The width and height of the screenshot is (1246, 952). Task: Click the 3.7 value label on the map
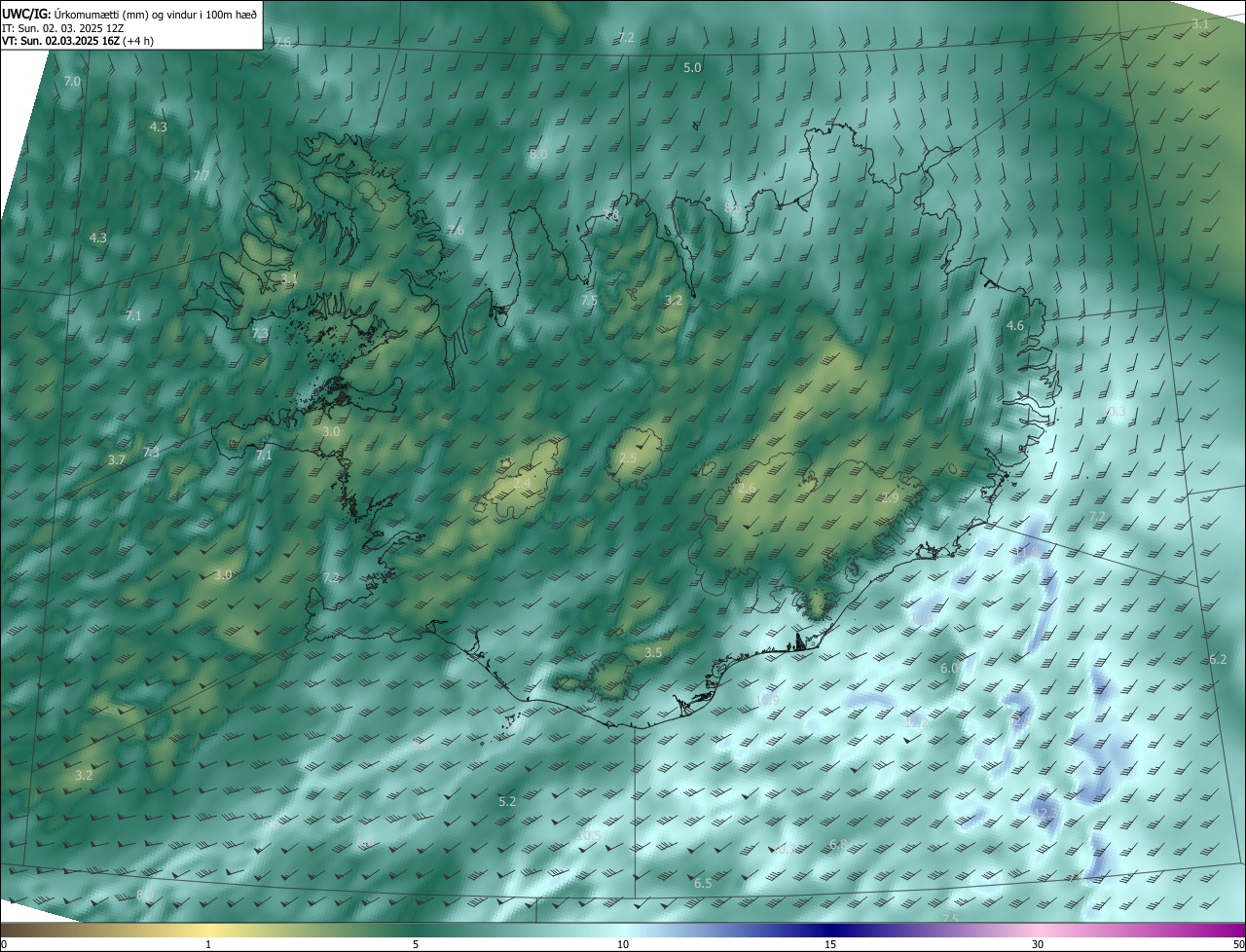pyautogui.click(x=117, y=459)
